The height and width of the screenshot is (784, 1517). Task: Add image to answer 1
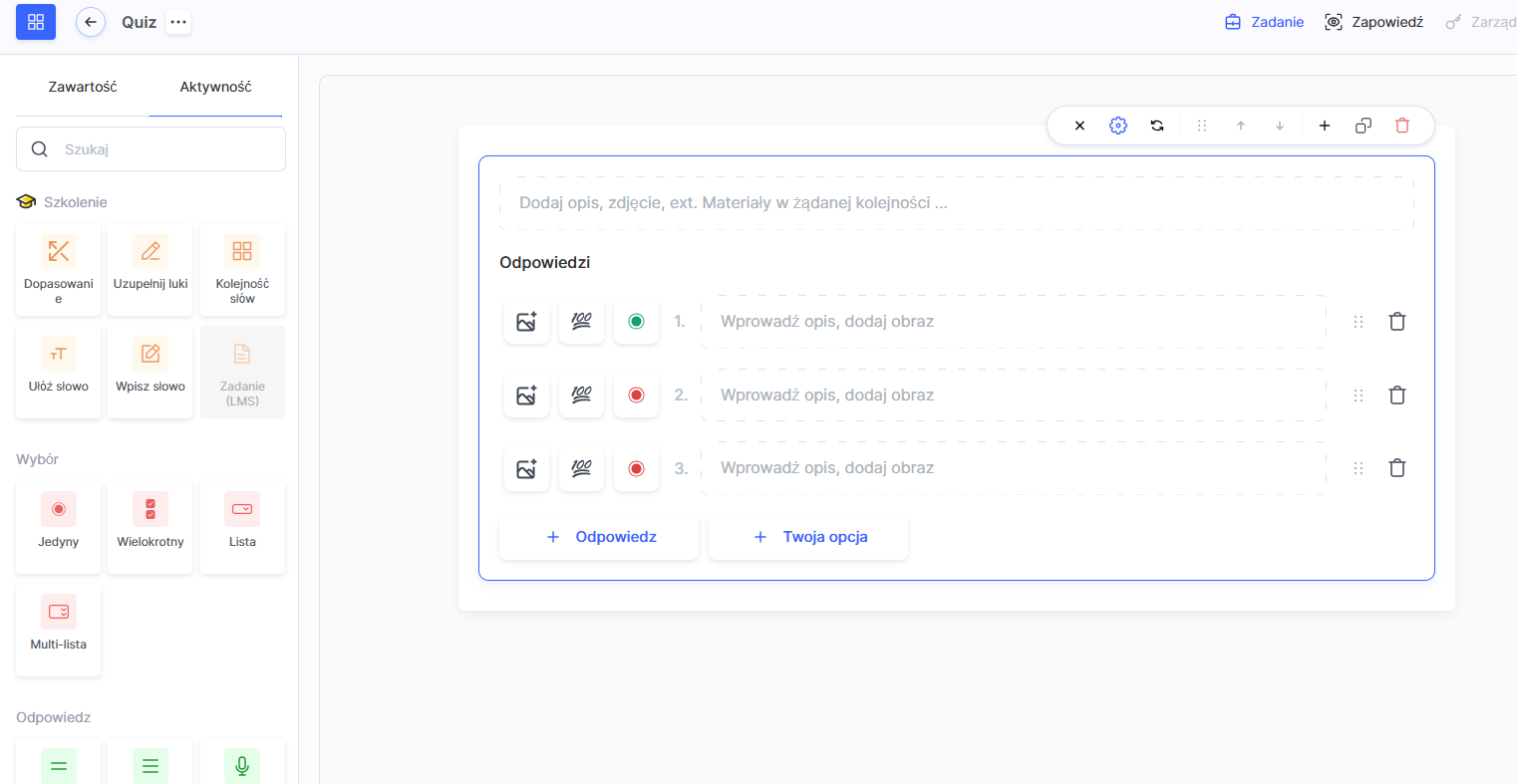(526, 322)
